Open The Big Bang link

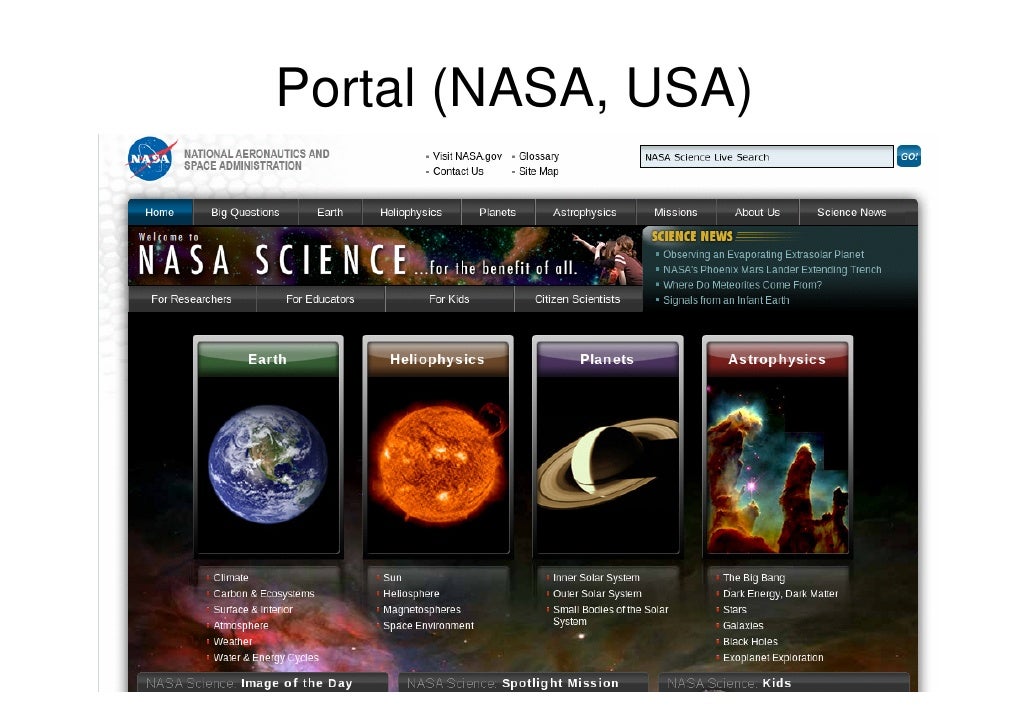pyautogui.click(x=753, y=578)
